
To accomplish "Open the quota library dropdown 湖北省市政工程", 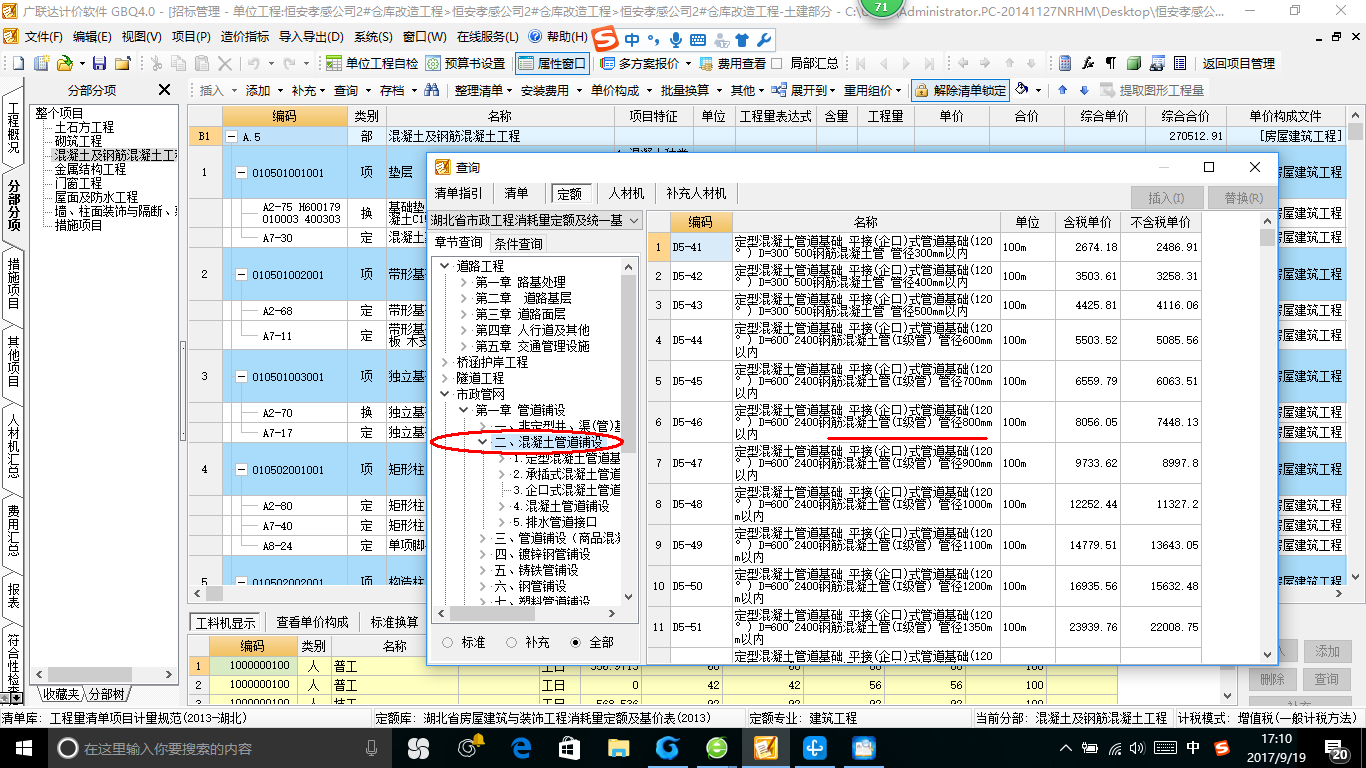I will (634, 220).
